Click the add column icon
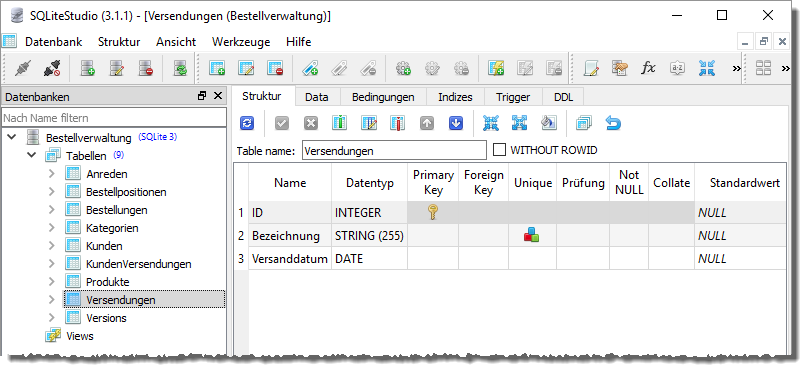This screenshot has height=373, width=807. [339, 123]
